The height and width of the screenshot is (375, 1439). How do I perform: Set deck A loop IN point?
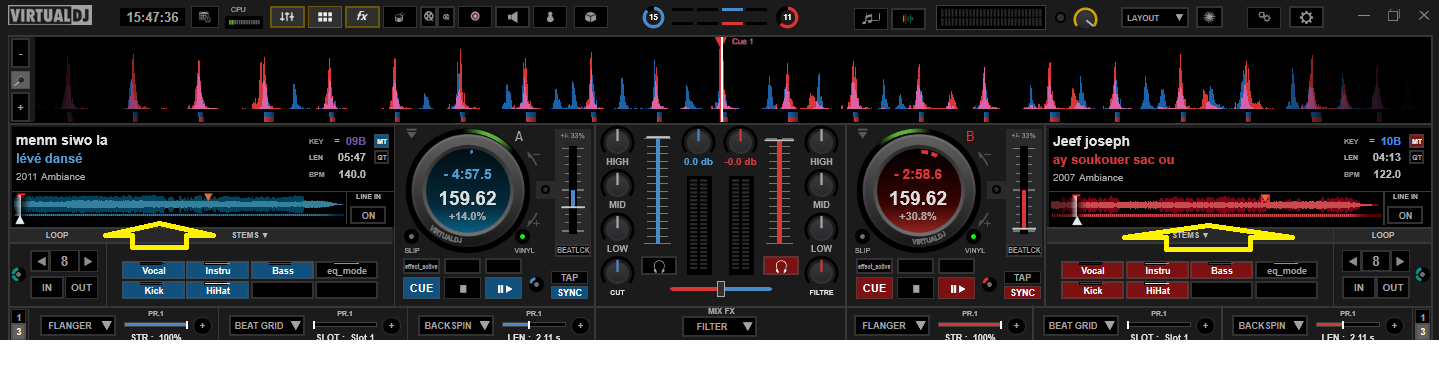coord(48,288)
